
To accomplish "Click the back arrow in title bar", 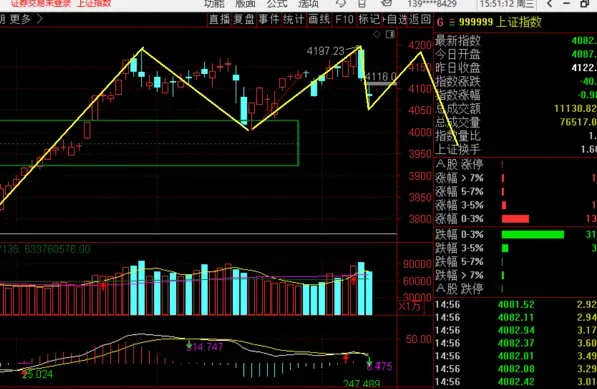I will pyautogui.click(x=549, y=4).
